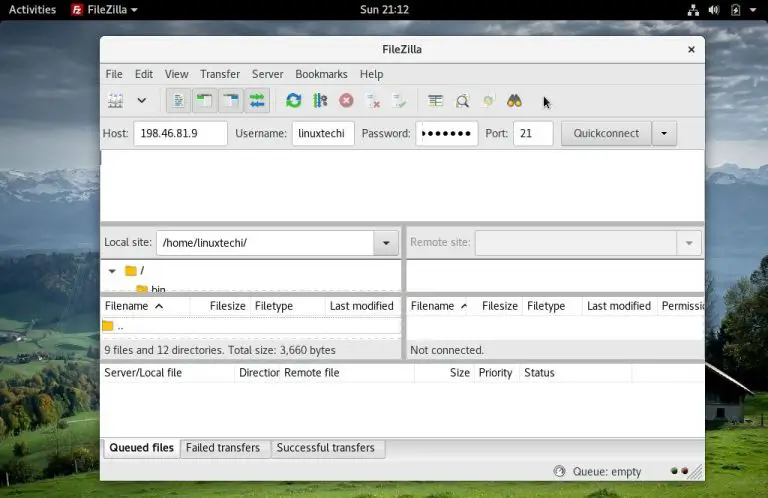This screenshot has width=768, height=498.
Task: Open the Activities overview
Action: (32, 9)
